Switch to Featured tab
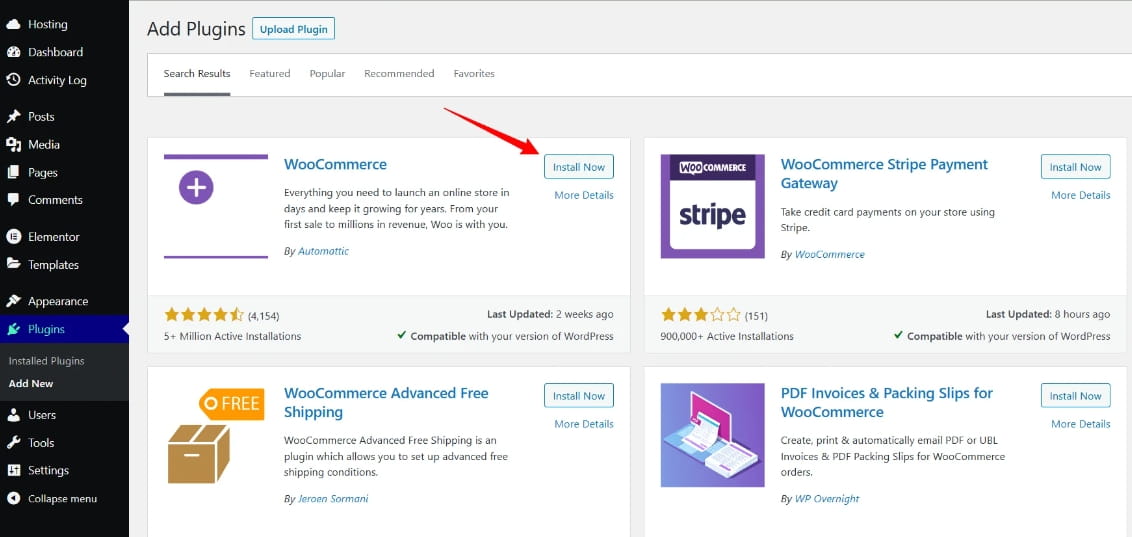This screenshot has height=537, width=1132. pos(270,74)
